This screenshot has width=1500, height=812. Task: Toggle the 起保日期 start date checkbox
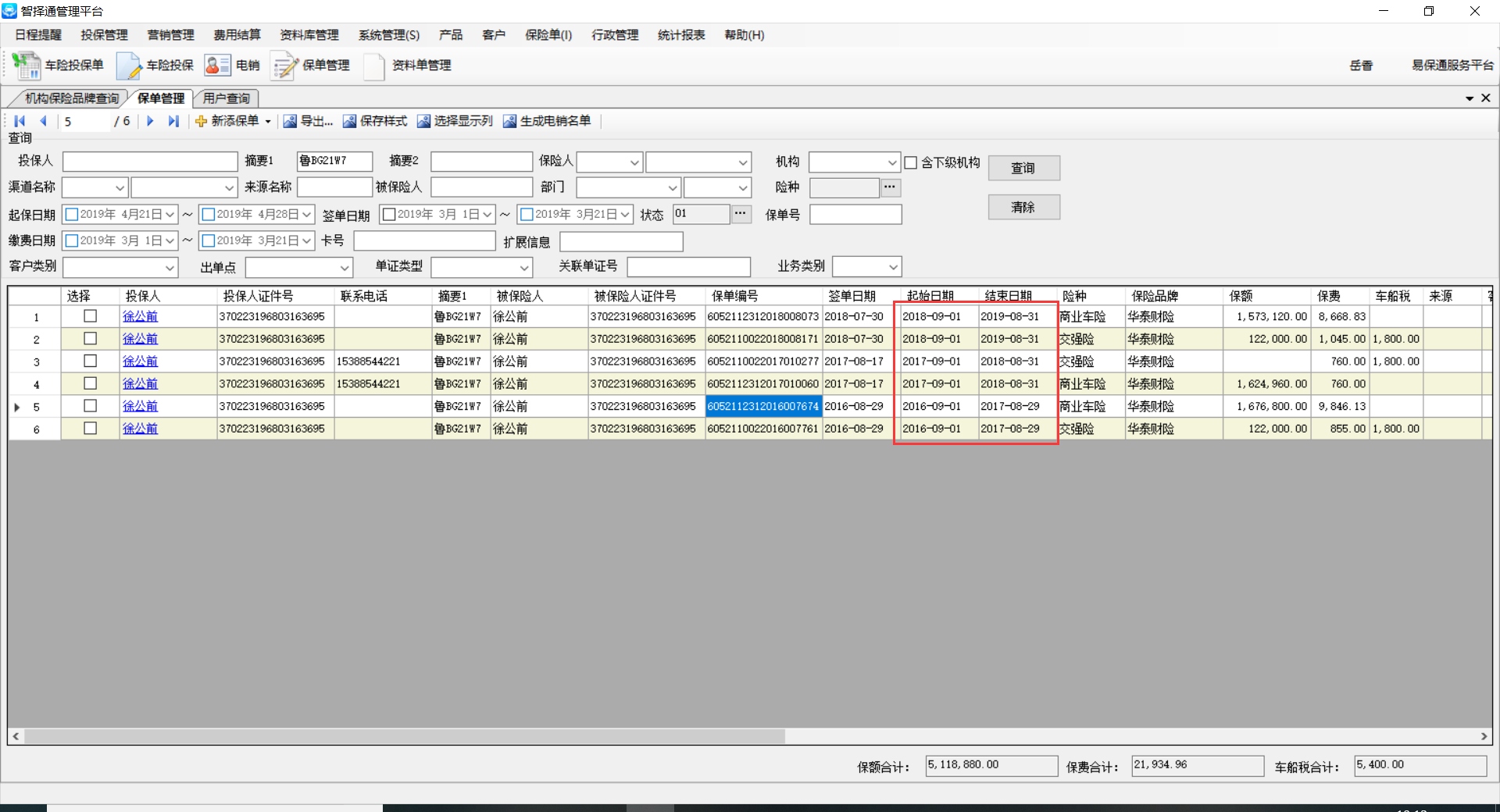(72, 215)
